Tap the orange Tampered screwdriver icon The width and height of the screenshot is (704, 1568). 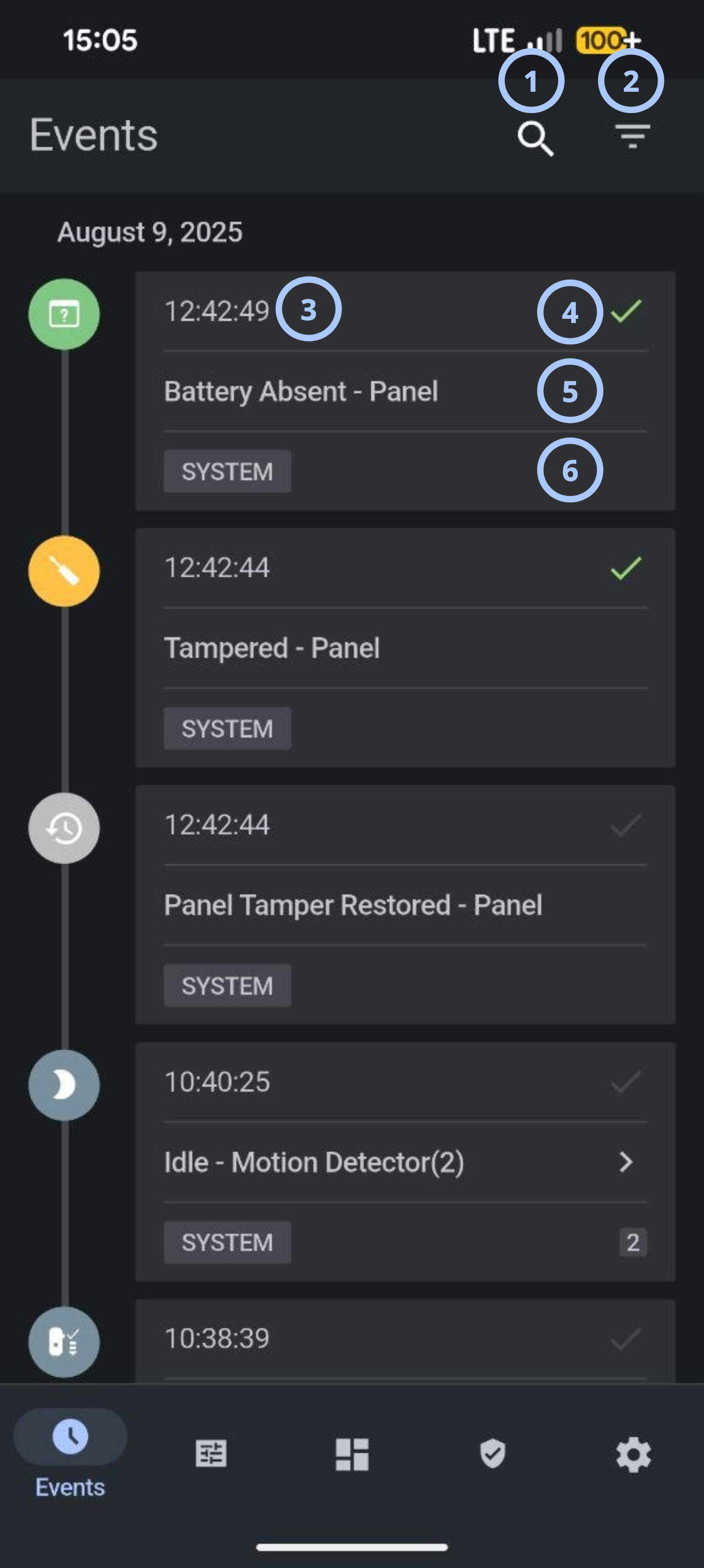[64, 571]
